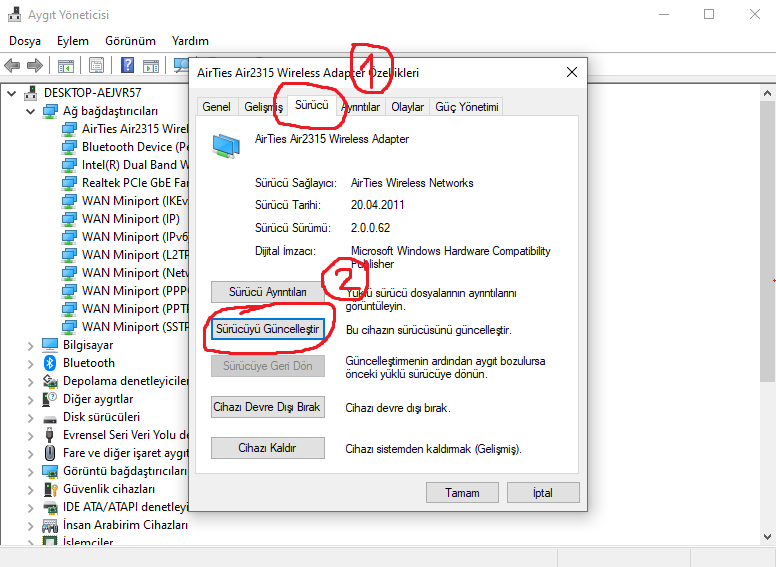The height and width of the screenshot is (567, 776).
Task: Expand the Disk sürücüleri node
Action: click(x=31, y=417)
